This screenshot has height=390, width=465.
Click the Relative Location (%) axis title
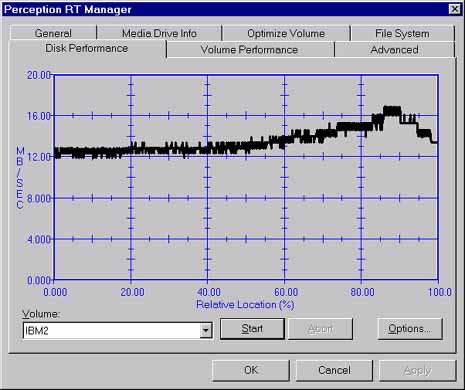[245, 305]
